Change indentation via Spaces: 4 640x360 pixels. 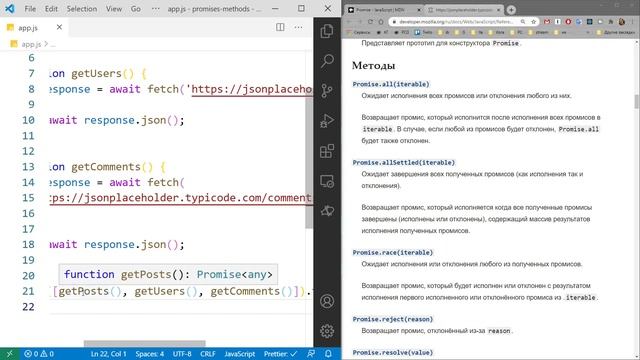point(150,354)
